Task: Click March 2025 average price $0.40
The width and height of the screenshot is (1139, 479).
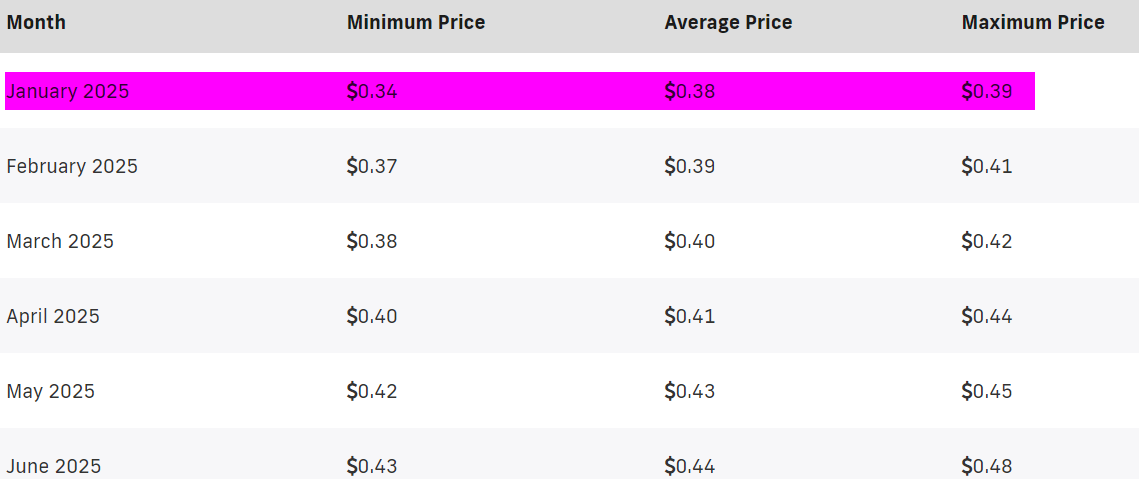Action: 690,241
